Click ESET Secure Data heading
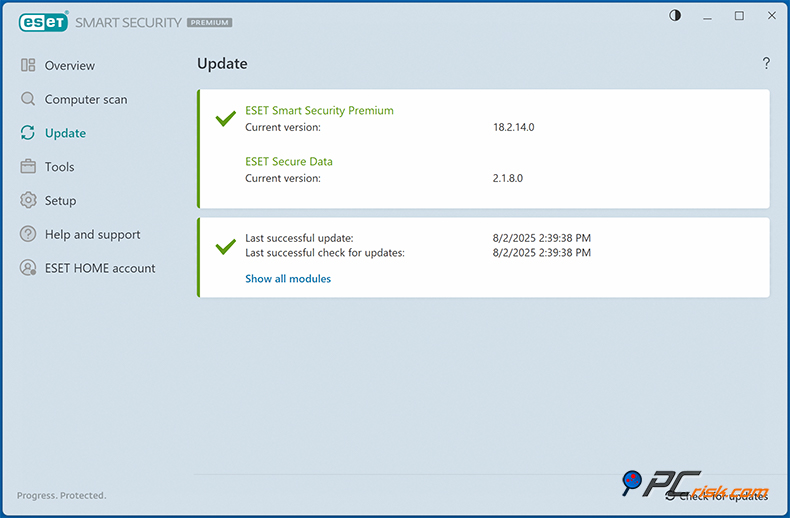The height and width of the screenshot is (518, 790). (x=289, y=162)
